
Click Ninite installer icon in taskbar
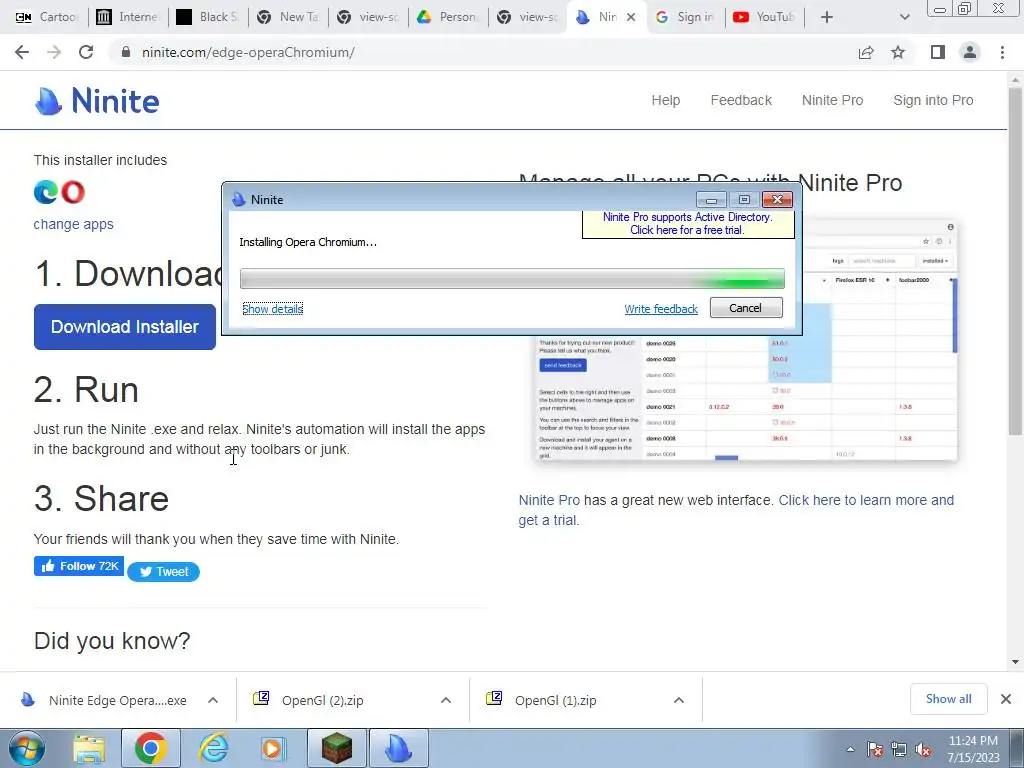pos(399,748)
